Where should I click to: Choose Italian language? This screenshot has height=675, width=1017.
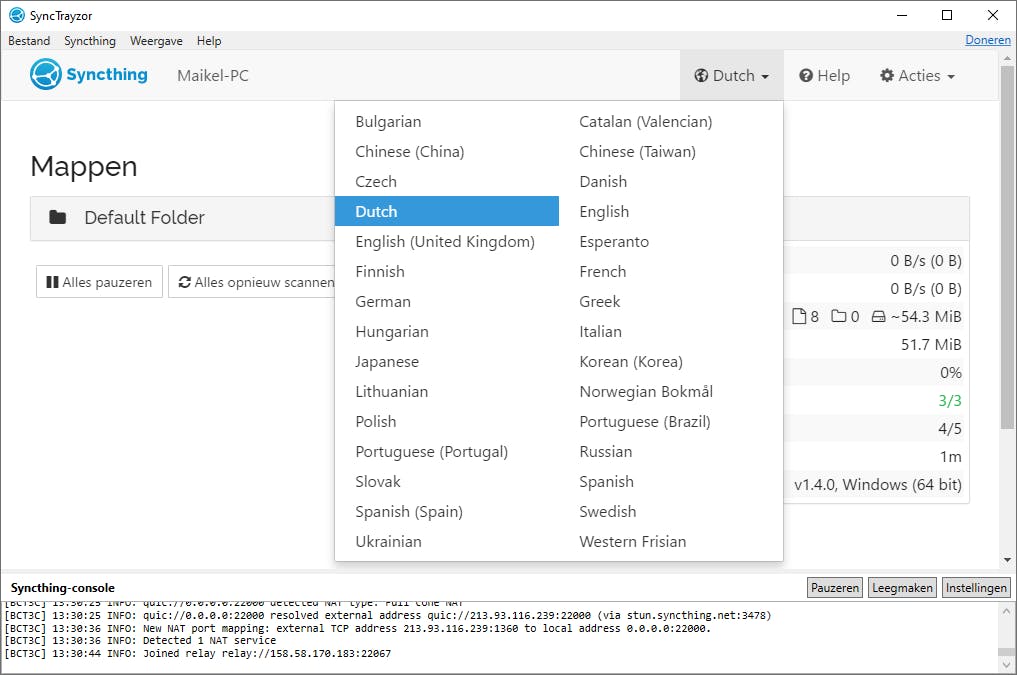[x=671, y=331]
